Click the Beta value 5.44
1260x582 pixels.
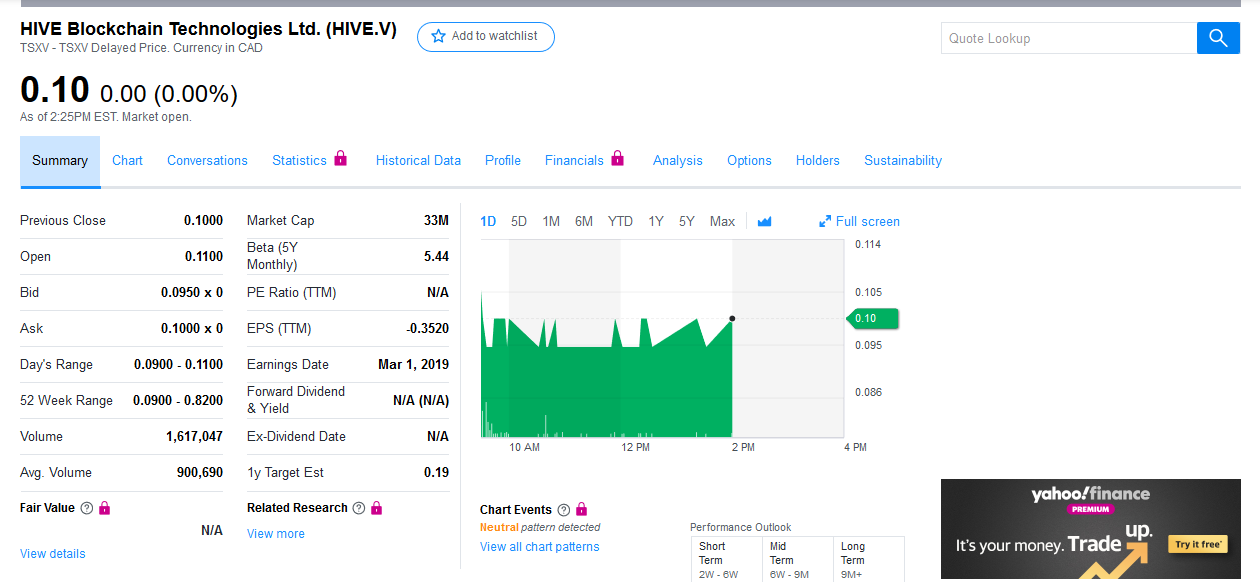tap(436, 256)
